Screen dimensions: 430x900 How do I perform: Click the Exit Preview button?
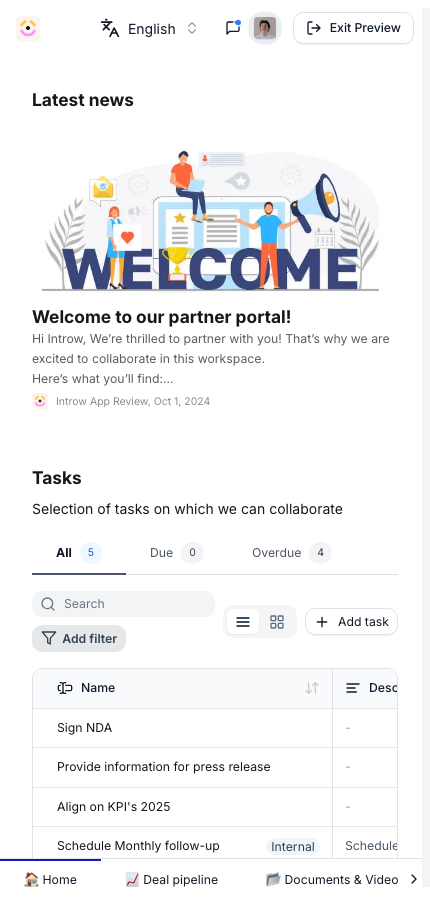[354, 28]
